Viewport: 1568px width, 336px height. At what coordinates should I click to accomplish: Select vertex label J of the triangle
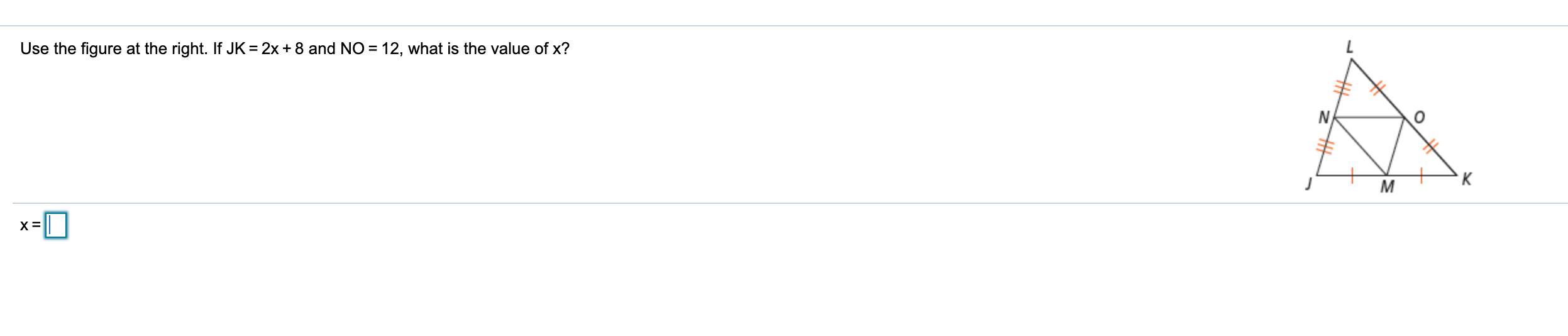point(1309,184)
